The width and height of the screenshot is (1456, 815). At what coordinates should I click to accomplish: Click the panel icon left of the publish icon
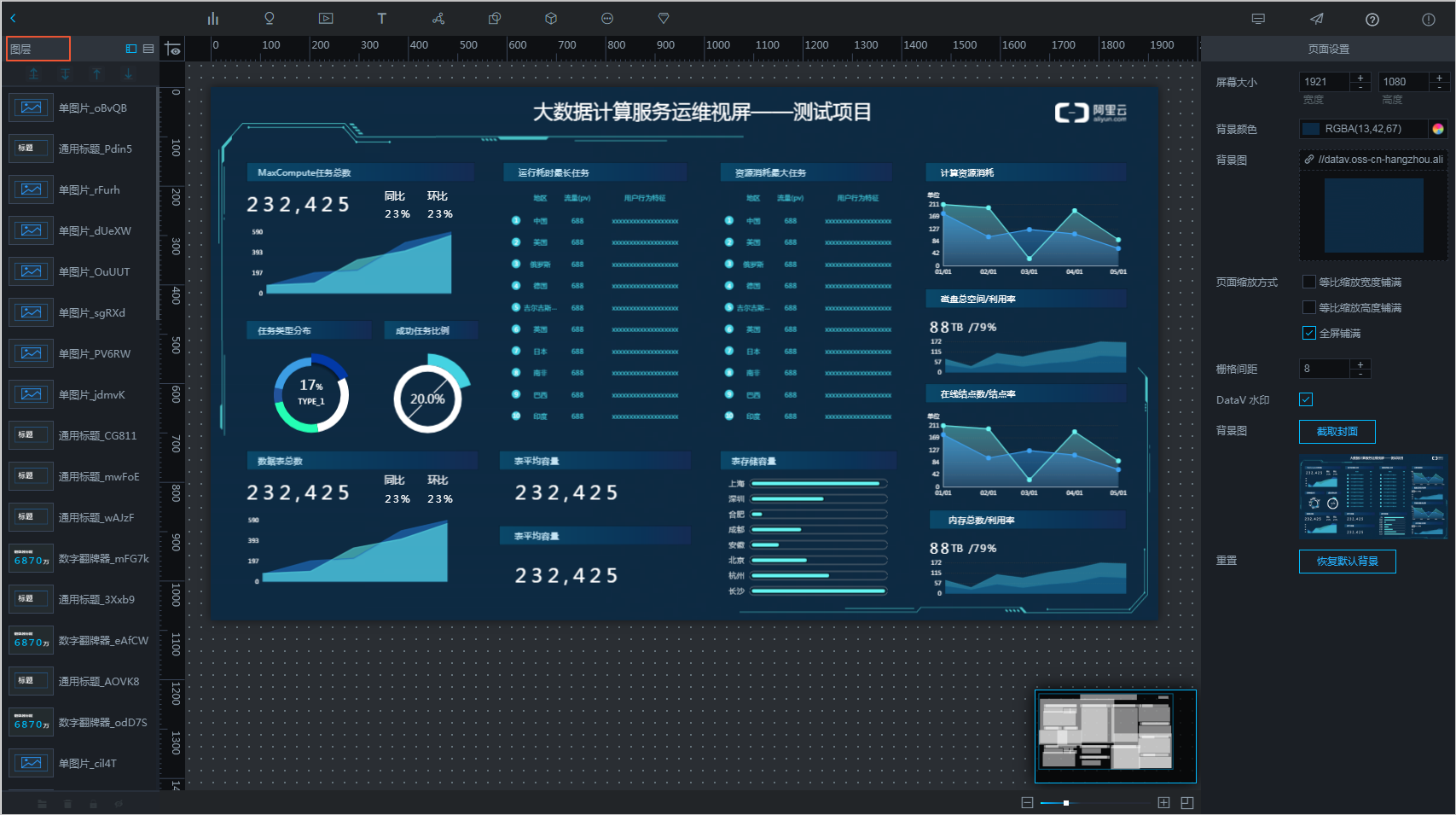pos(1258,19)
